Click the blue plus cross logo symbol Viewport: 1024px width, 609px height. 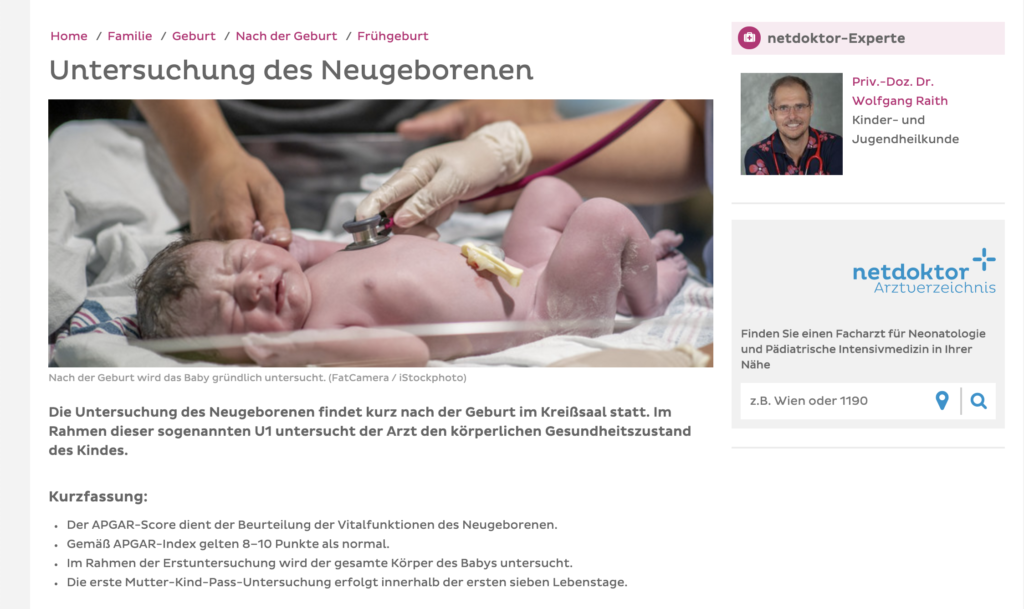[984, 259]
